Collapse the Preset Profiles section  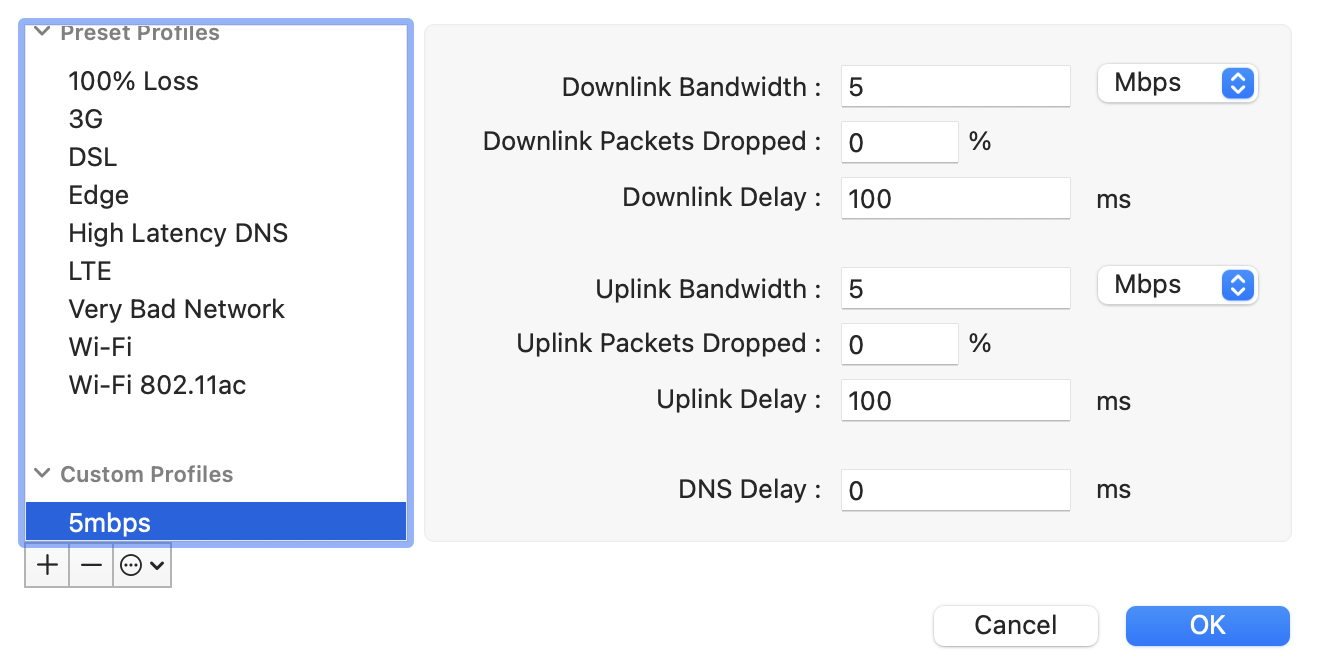click(x=42, y=32)
